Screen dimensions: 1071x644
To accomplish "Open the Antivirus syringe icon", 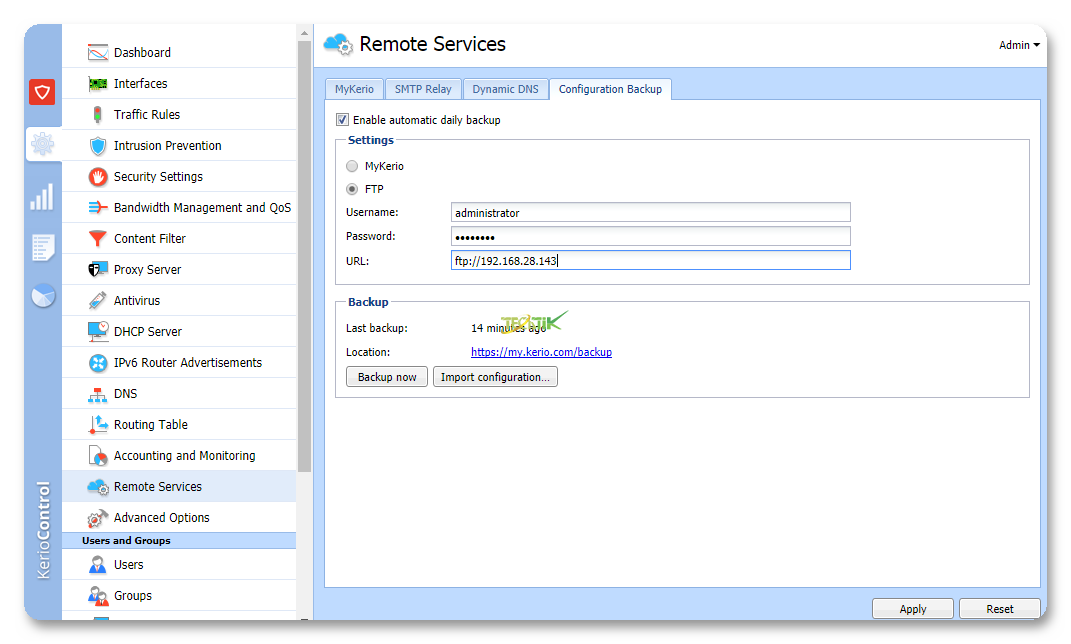I will coord(97,301).
